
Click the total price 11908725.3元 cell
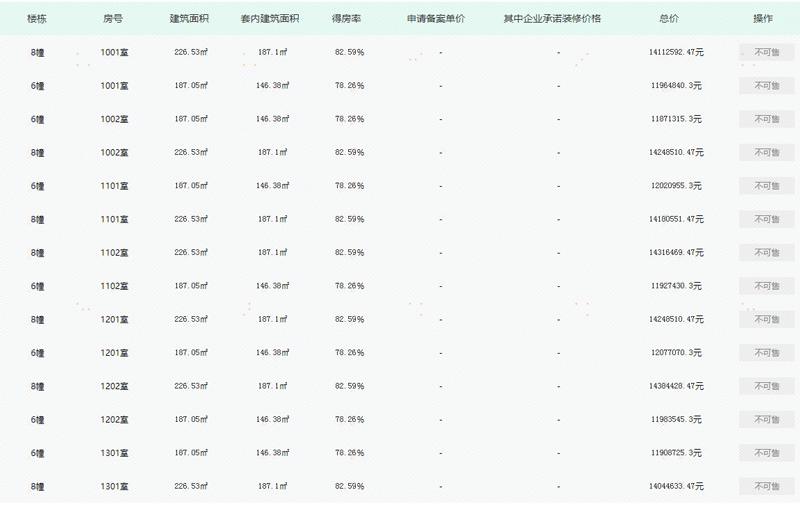676,453
